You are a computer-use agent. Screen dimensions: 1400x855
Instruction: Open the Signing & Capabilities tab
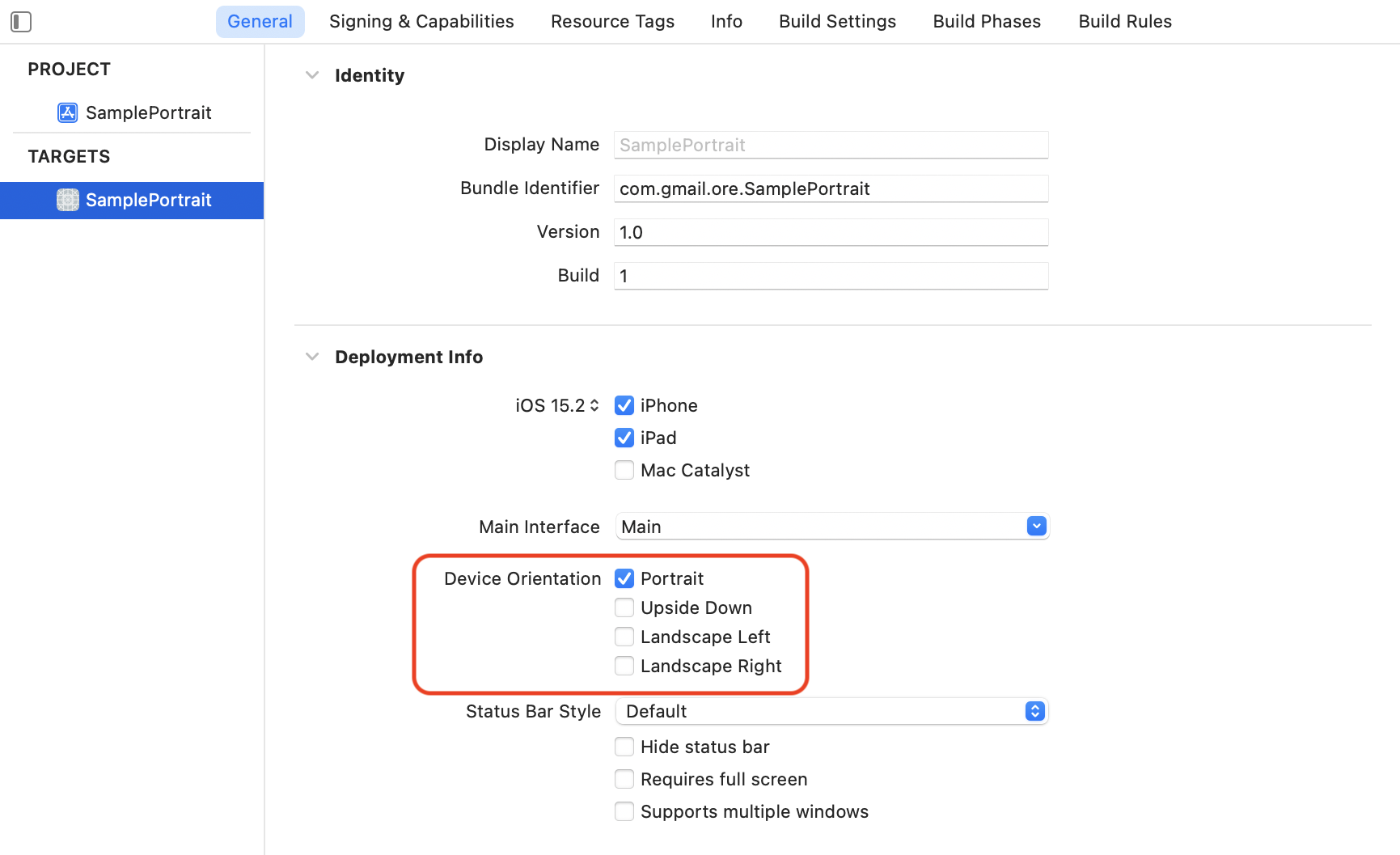pyautogui.click(x=421, y=21)
